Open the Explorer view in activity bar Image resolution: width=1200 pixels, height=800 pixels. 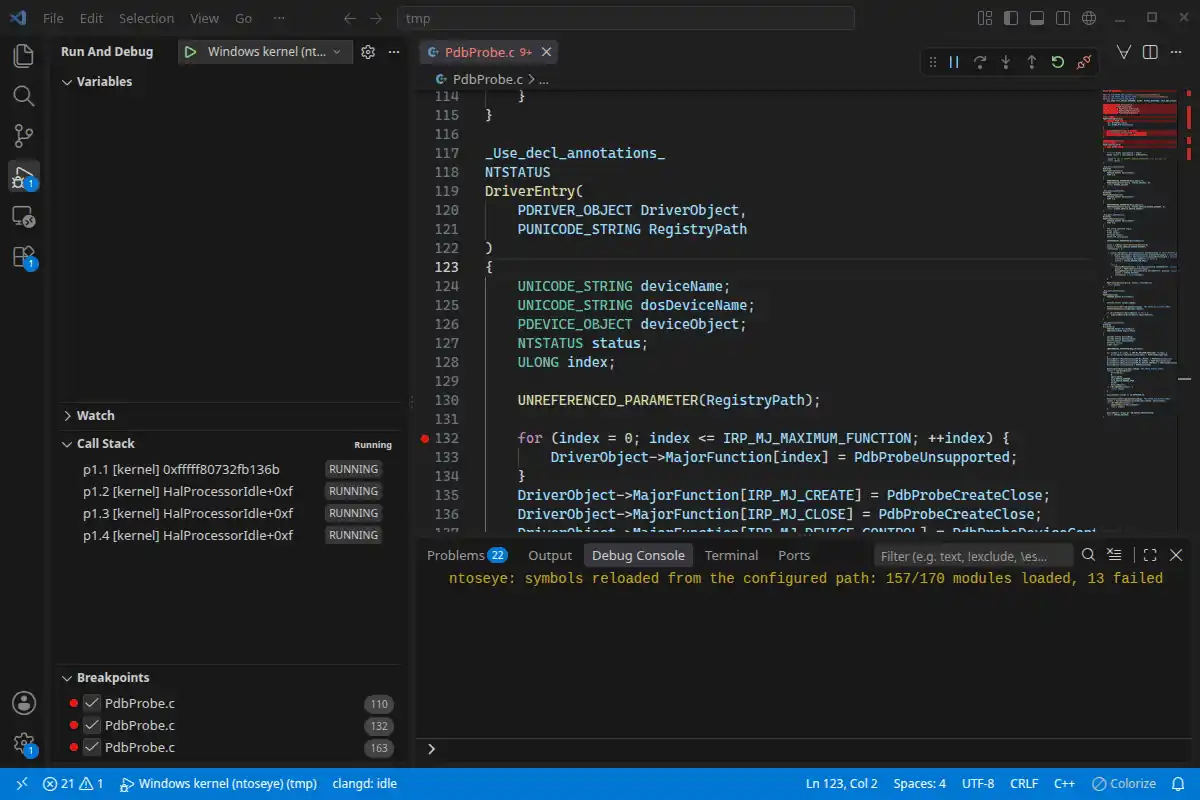coord(24,55)
